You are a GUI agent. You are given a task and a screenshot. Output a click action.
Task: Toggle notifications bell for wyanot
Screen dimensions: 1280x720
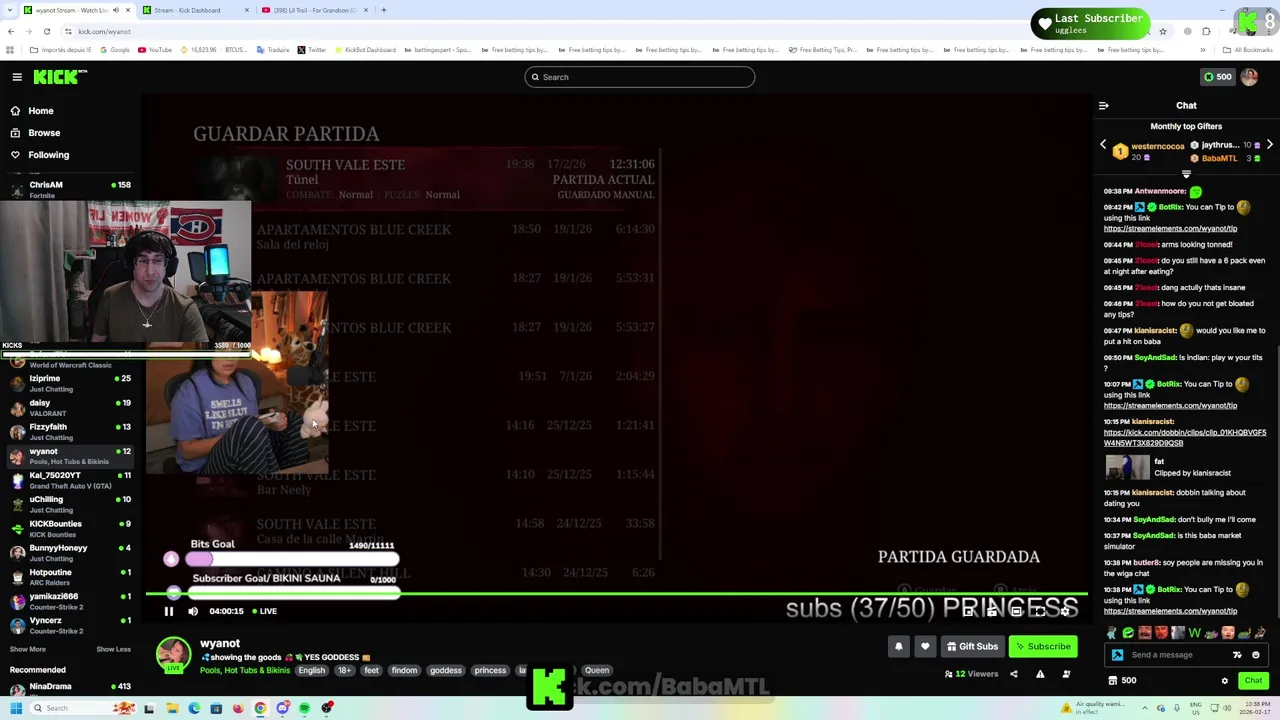click(898, 646)
